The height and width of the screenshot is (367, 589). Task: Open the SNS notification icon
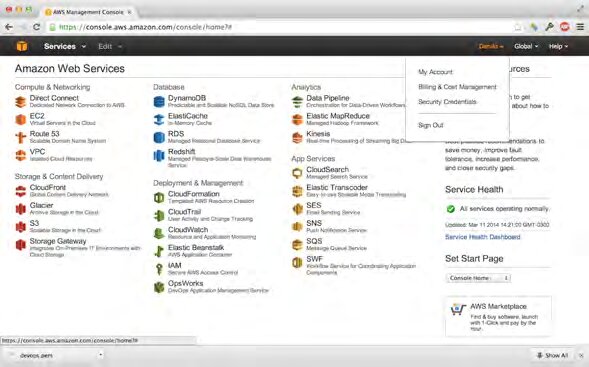pos(298,227)
